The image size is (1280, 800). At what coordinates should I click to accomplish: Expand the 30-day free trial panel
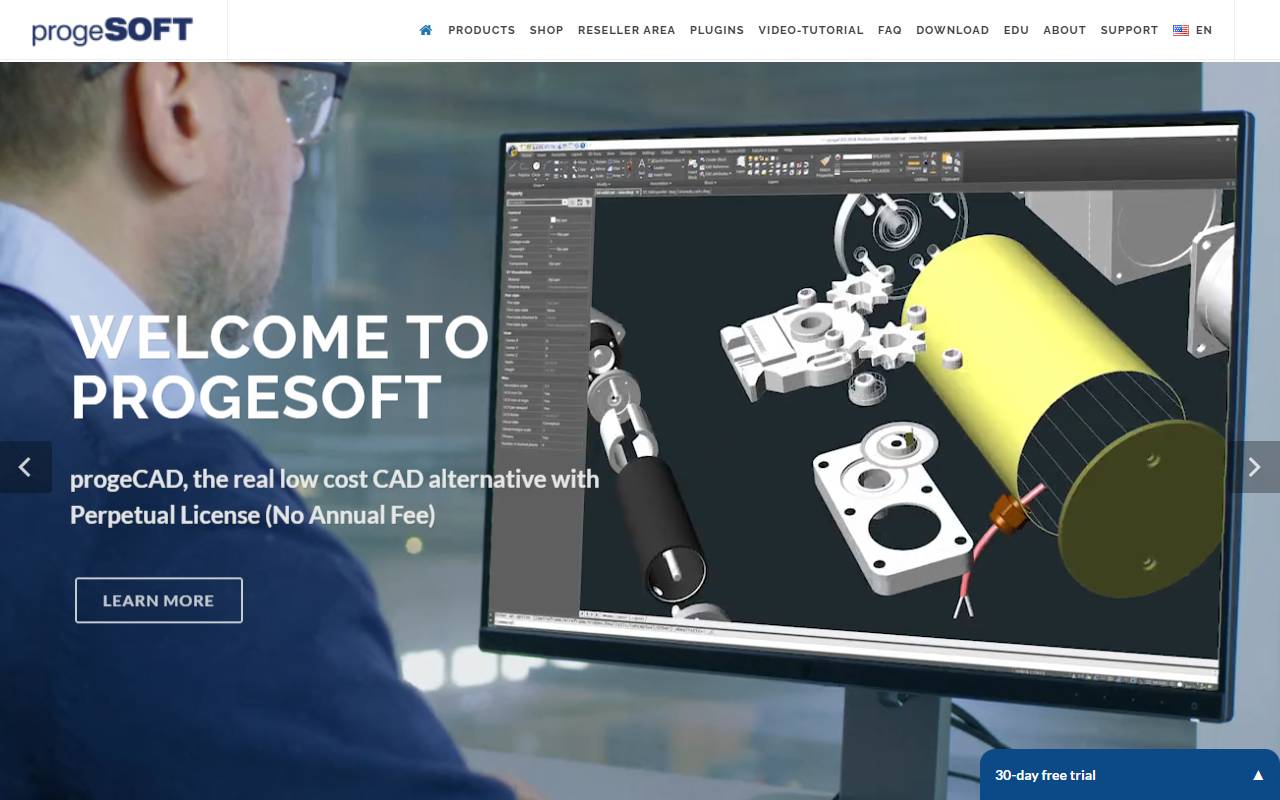tap(1130, 775)
